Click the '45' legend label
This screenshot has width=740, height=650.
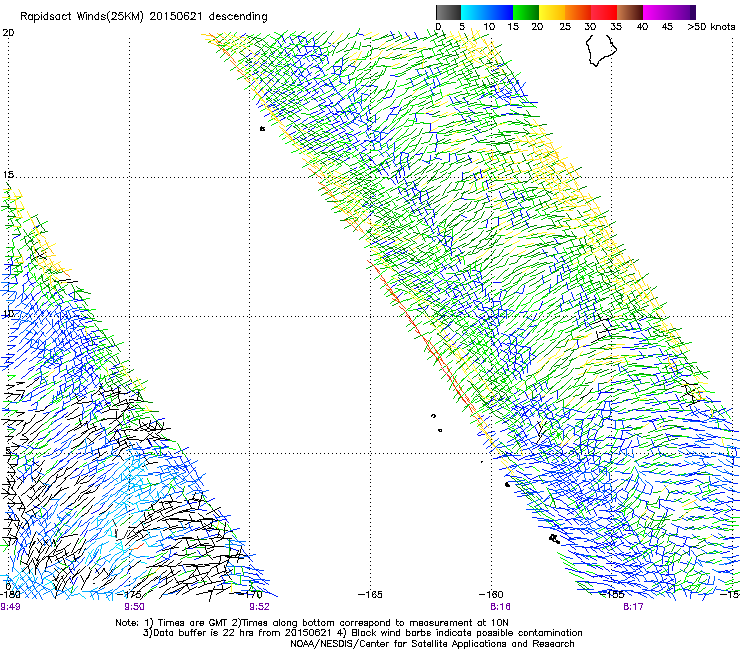click(x=667, y=27)
